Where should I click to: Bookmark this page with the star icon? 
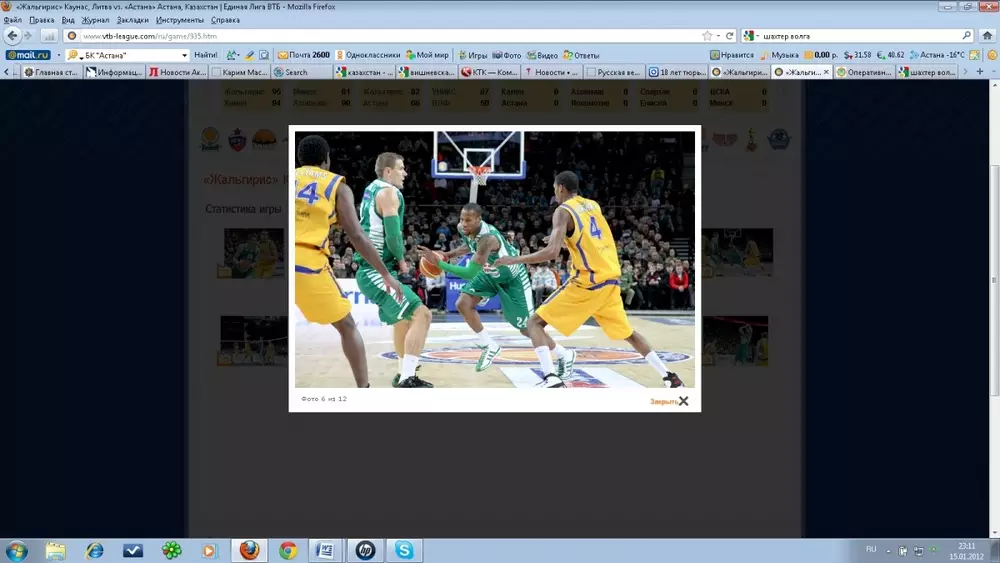pos(706,35)
